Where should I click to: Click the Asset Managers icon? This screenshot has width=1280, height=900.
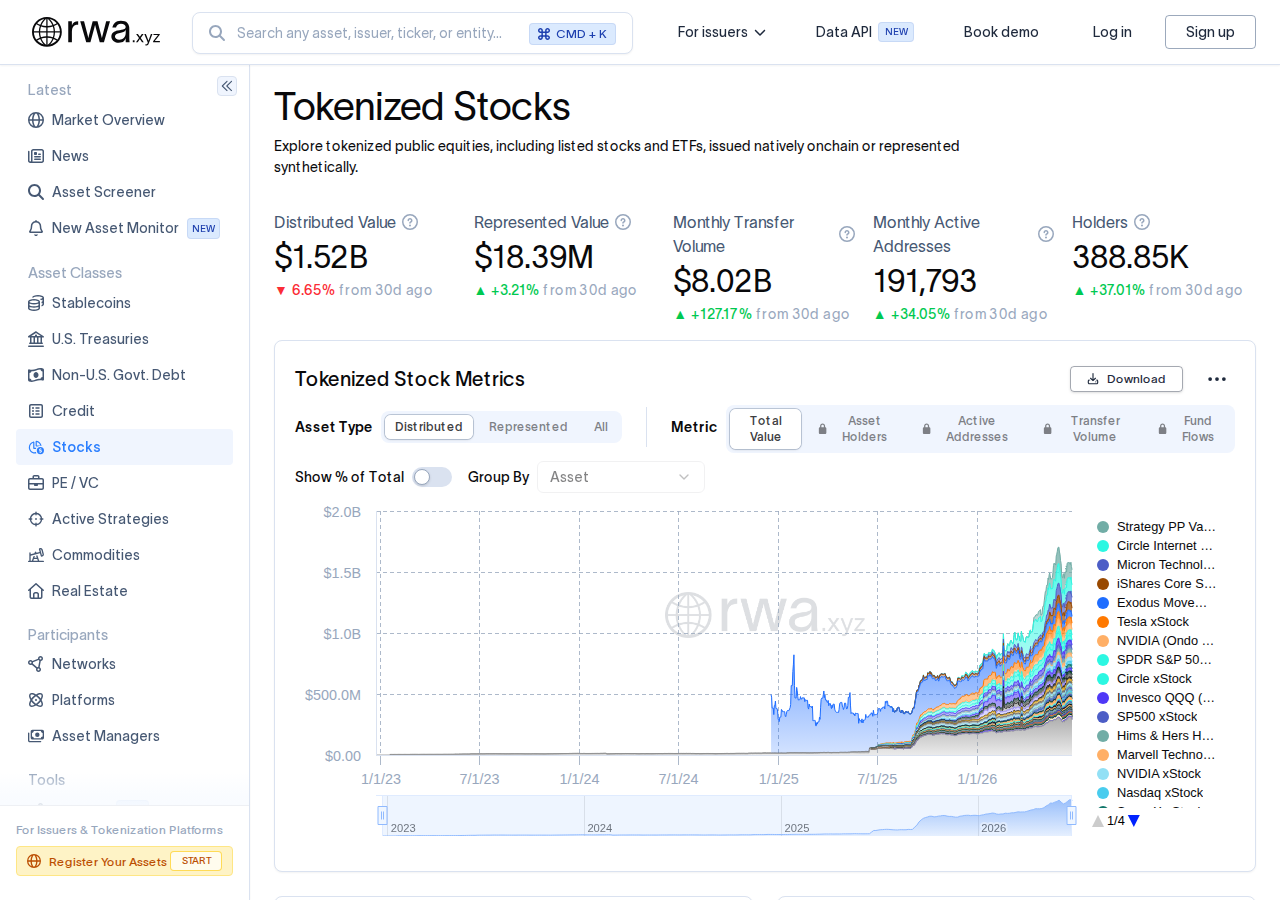point(36,736)
